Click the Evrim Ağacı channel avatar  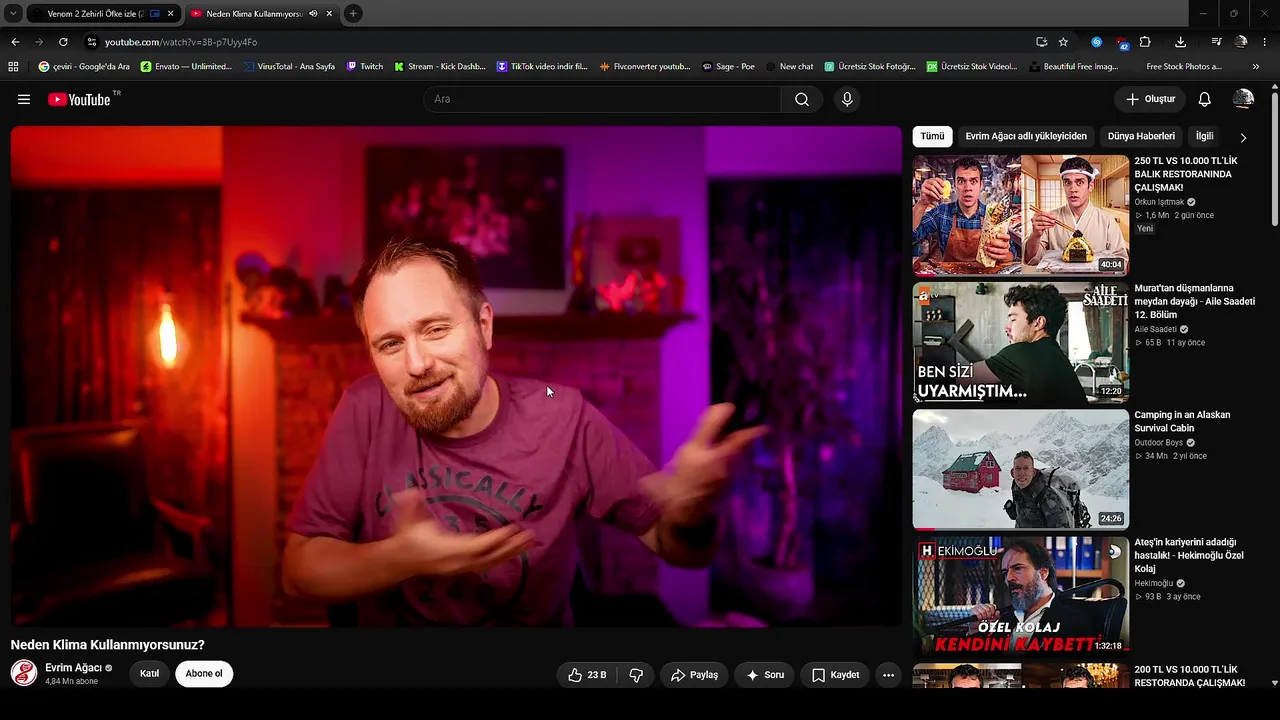24,673
